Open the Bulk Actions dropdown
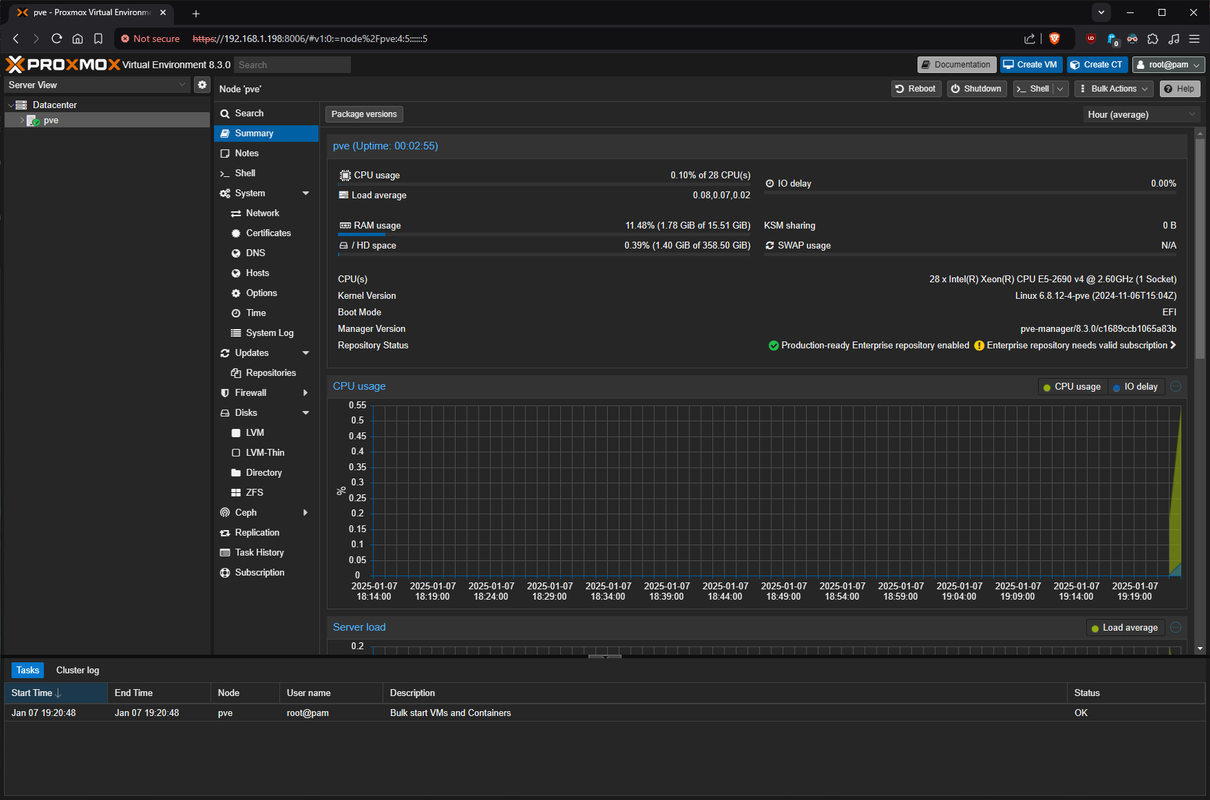Viewport: 1210px width, 800px height. tap(1115, 88)
